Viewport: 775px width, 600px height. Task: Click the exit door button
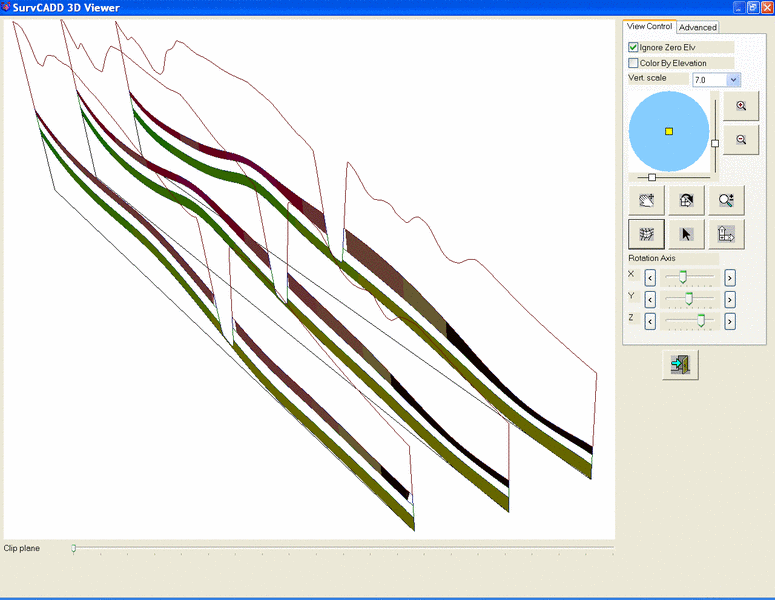[680, 365]
